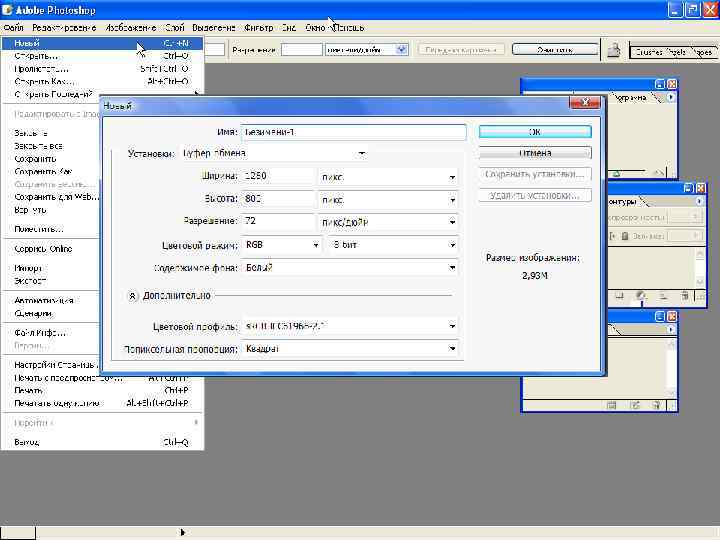Choose Печать Ctrl+P in the File menu

point(101,390)
